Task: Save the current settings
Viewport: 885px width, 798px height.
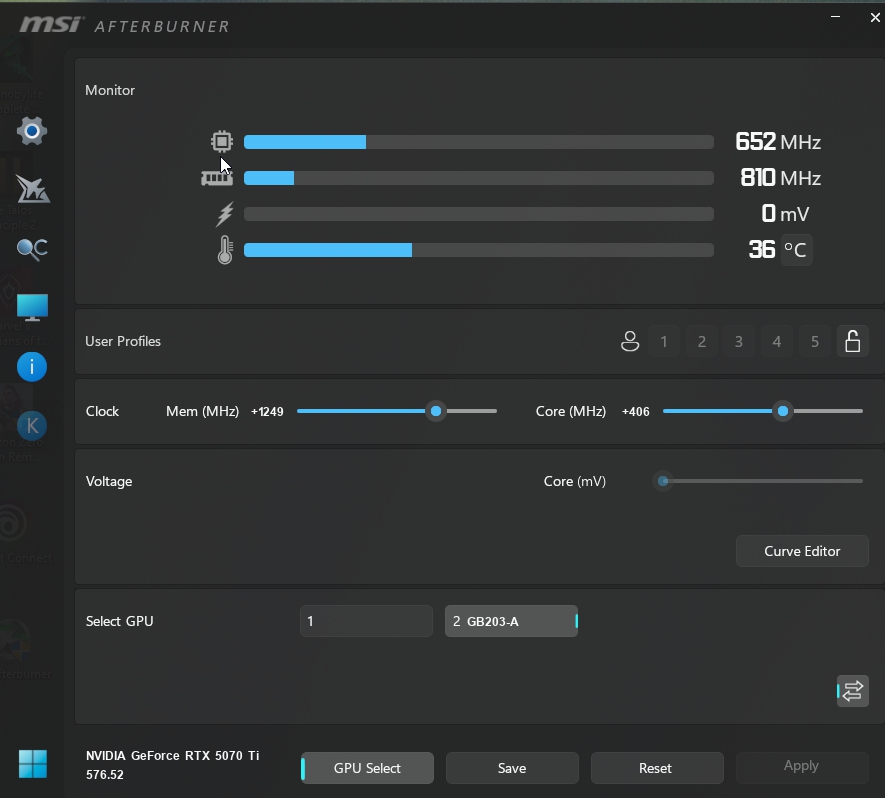Action: [512, 768]
